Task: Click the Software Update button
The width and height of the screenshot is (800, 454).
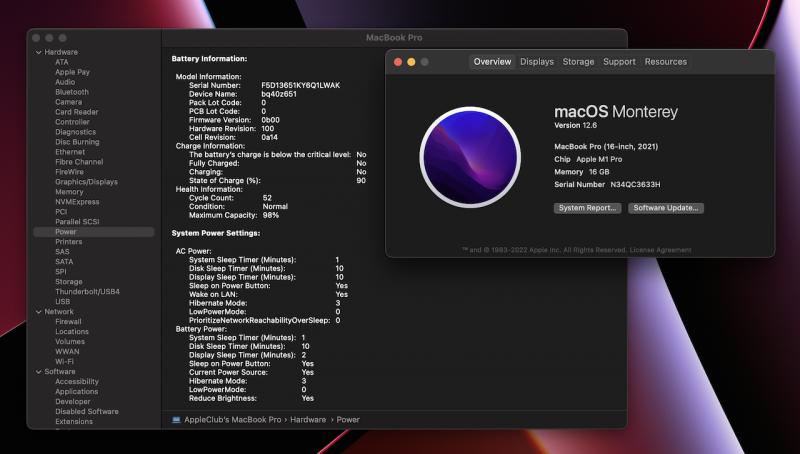Action: tap(666, 208)
